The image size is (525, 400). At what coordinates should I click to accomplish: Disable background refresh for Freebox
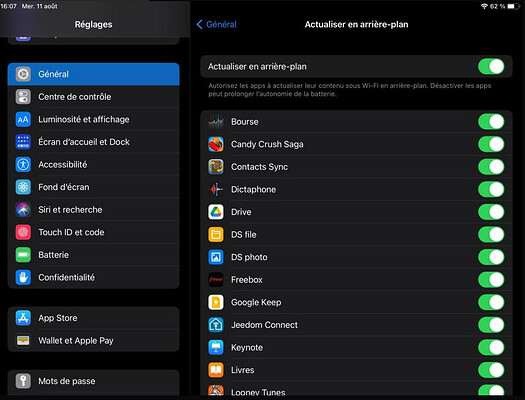(x=491, y=280)
